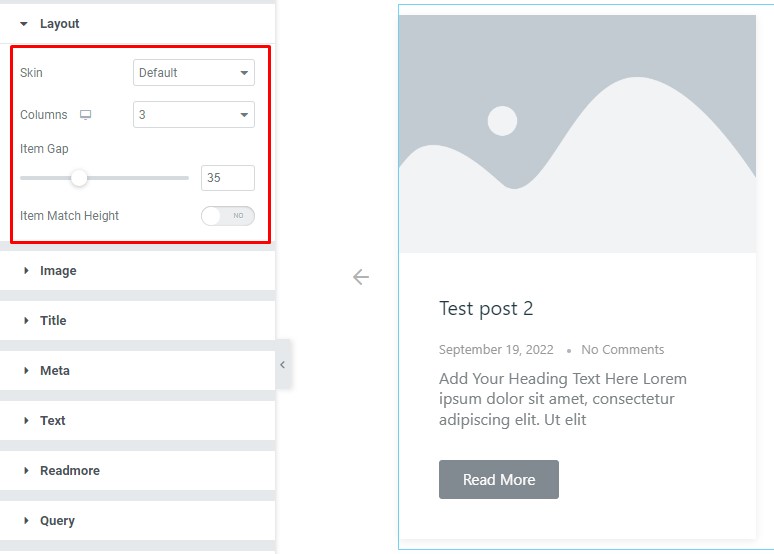
Task: Open the Test post 2 title link
Action: coord(486,309)
